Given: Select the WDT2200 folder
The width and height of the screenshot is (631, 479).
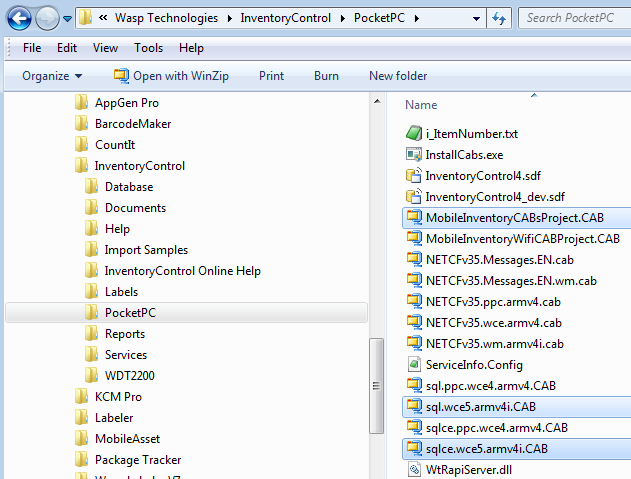Looking at the screenshot, I should [x=130, y=376].
